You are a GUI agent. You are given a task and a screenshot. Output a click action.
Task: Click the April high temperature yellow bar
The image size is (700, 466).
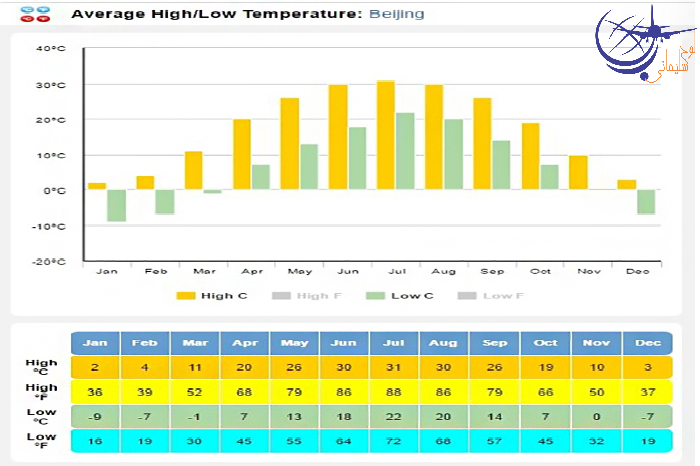pyautogui.click(x=242, y=155)
